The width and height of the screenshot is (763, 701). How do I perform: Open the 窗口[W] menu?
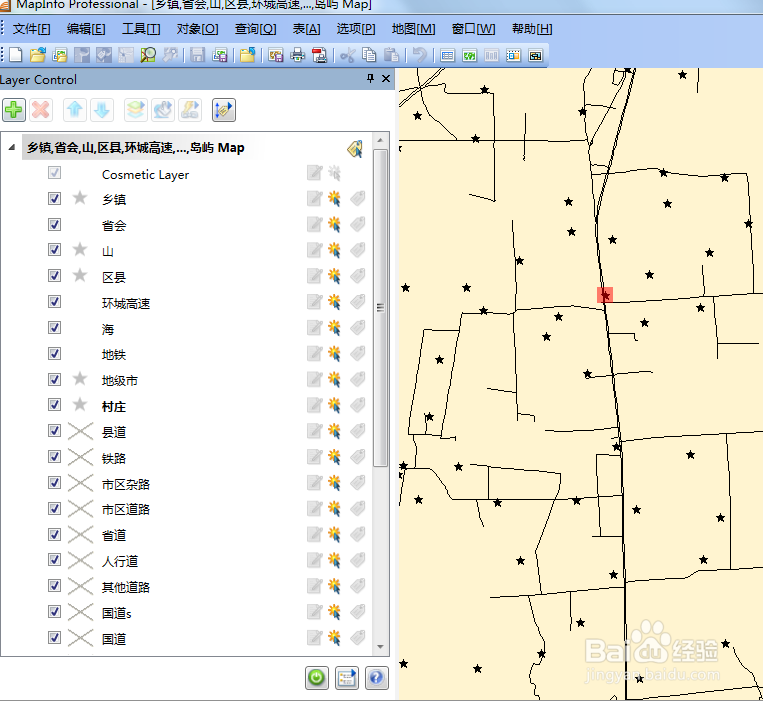pyautogui.click(x=473, y=29)
